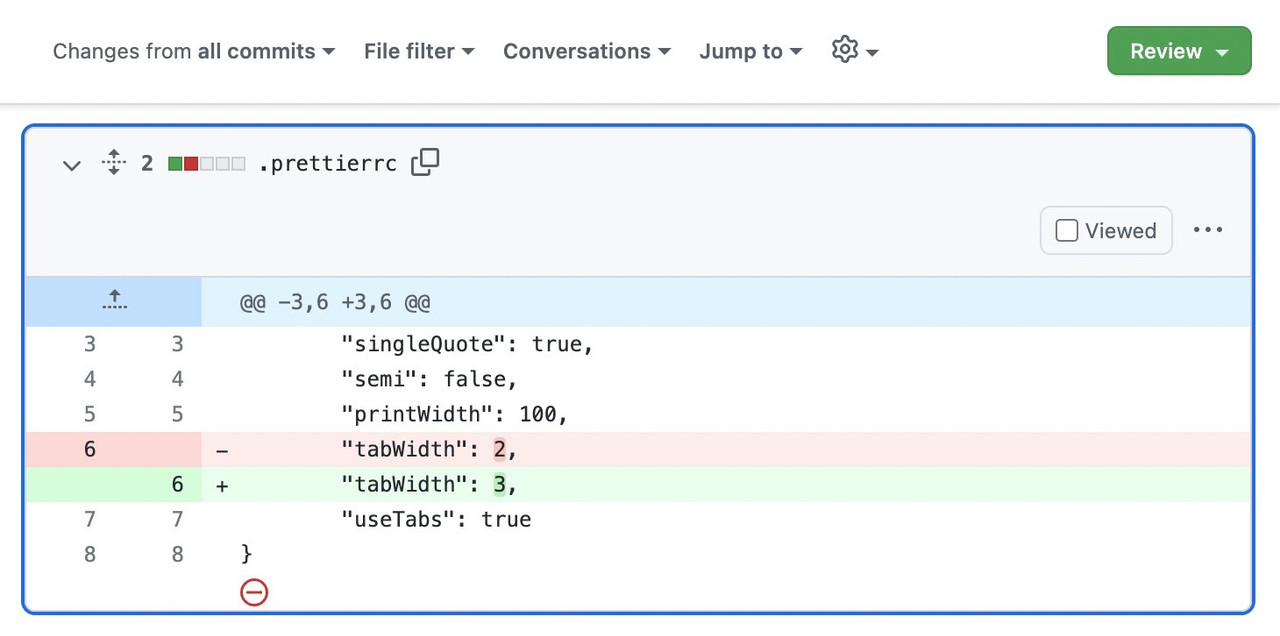Select deleted line number 6

click(x=90, y=450)
